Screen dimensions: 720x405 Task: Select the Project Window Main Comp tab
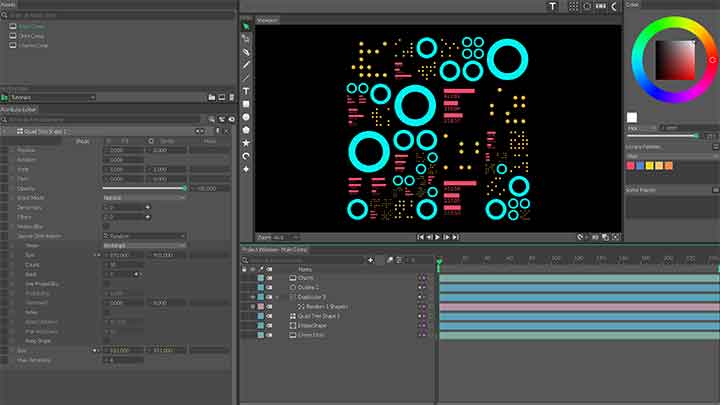pos(275,250)
